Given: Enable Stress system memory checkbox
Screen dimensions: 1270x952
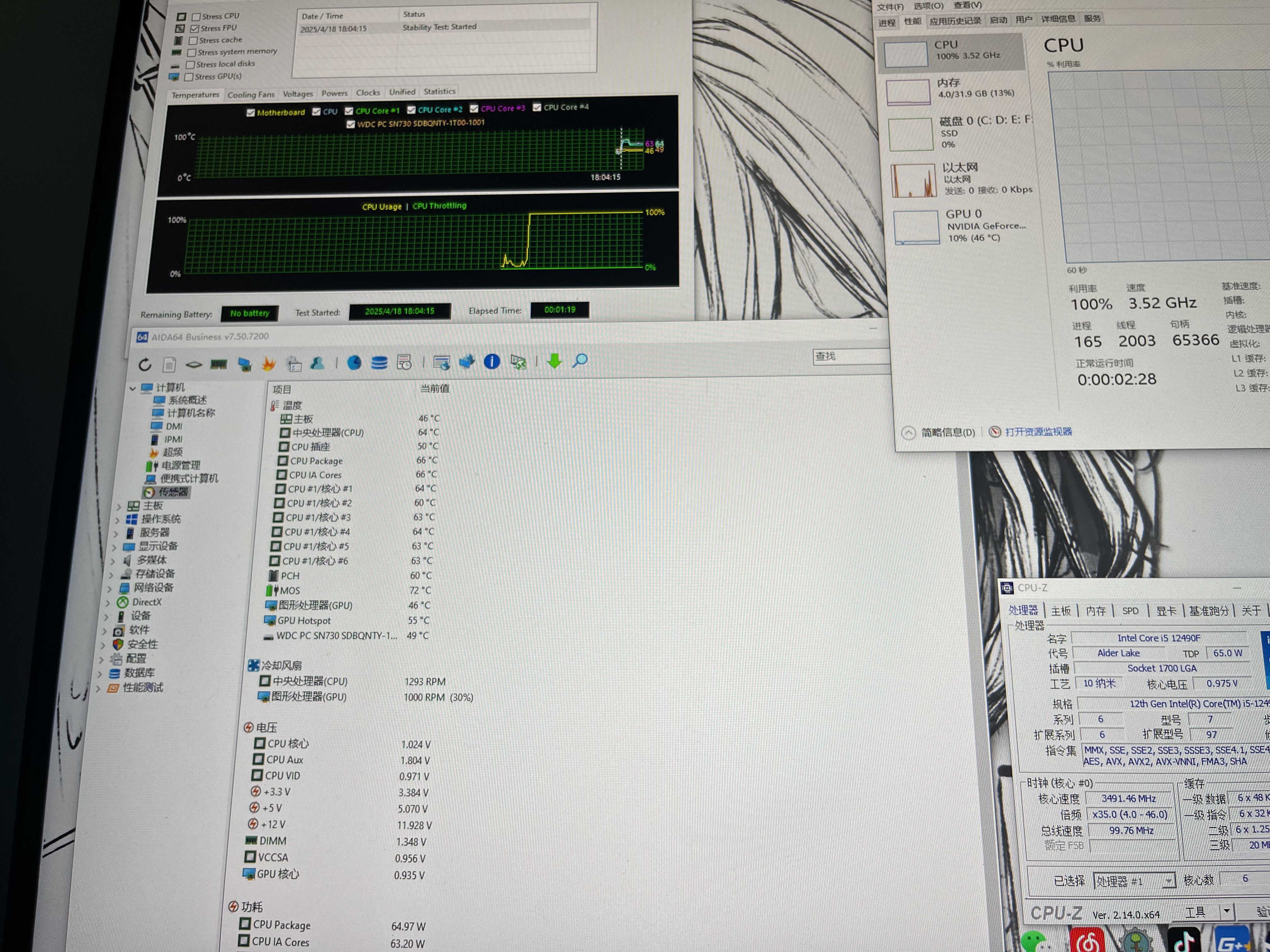Looking at the screenshot, I should click(x=192, y=53).
